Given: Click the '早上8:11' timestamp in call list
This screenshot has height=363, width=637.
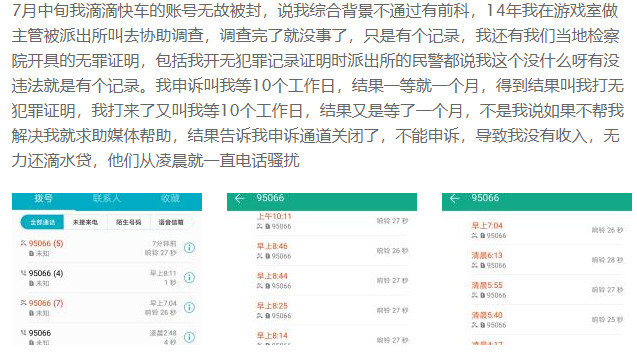Looking at the screenshot, I should (x=163, y=273).
